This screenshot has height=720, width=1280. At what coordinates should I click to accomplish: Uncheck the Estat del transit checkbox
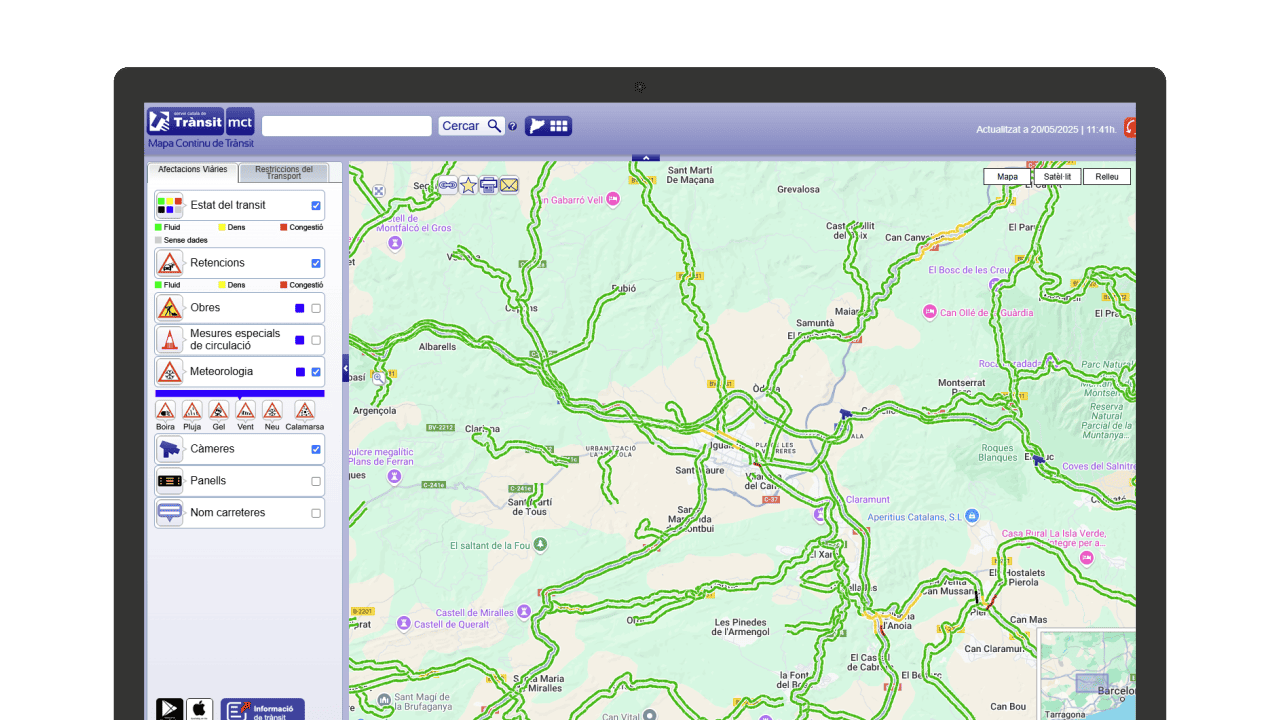click(x=316, y=206)
